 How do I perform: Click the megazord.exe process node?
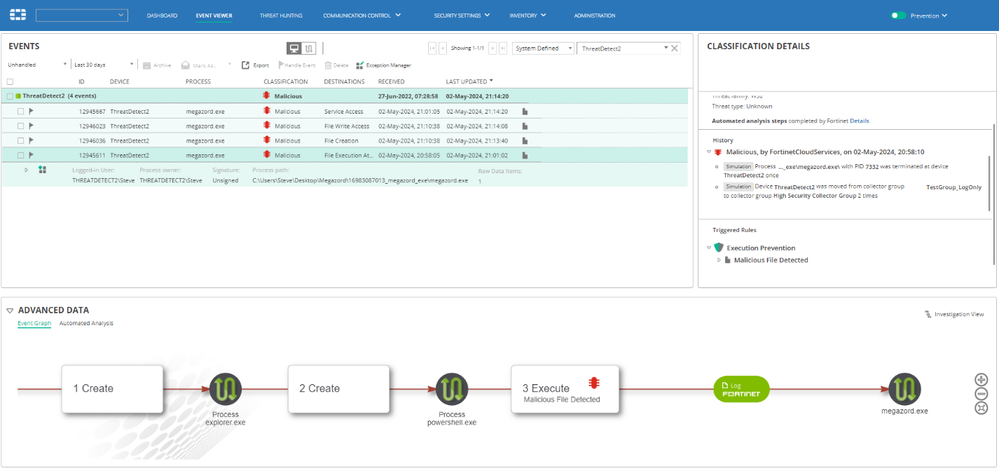(x=905, y=389)
